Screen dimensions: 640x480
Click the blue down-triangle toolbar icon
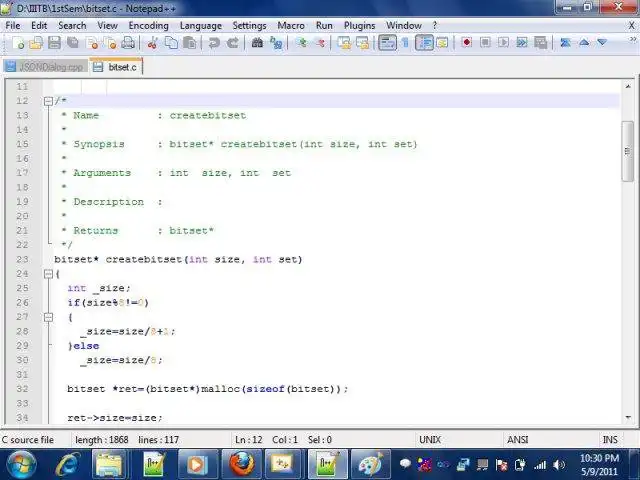point(602,42)
